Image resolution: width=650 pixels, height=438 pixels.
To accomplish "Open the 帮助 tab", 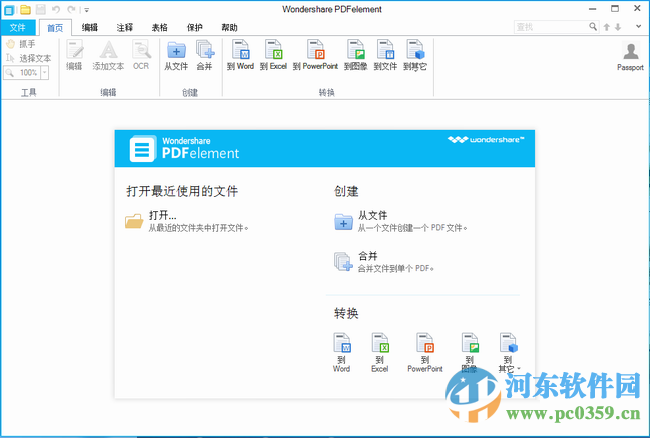I will [229, 28].
